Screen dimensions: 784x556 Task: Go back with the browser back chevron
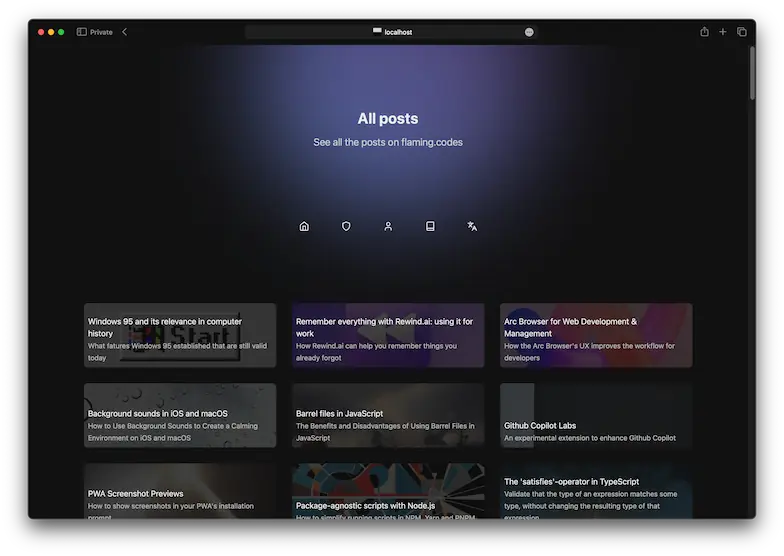pyautogui.click(x=124, y=32)
